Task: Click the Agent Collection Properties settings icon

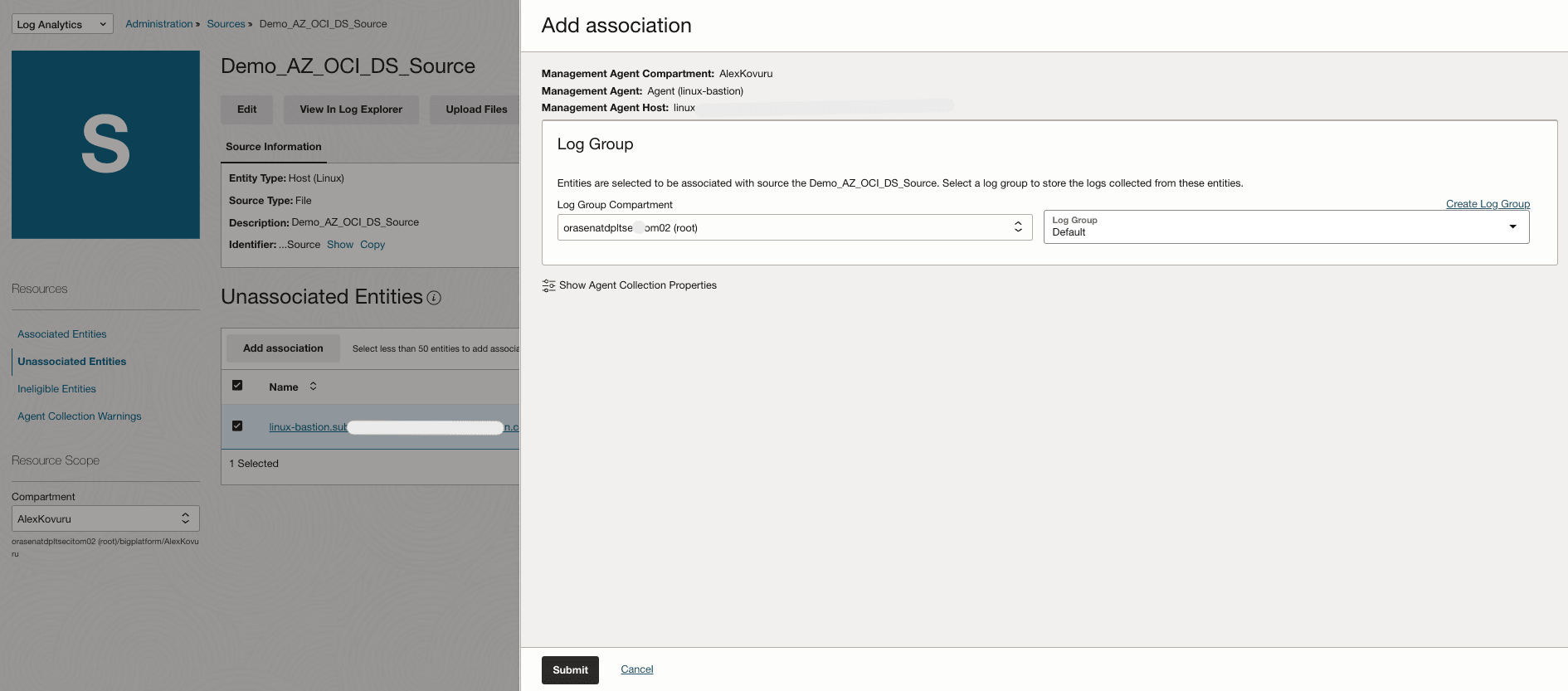Action: tap(548, 285)
